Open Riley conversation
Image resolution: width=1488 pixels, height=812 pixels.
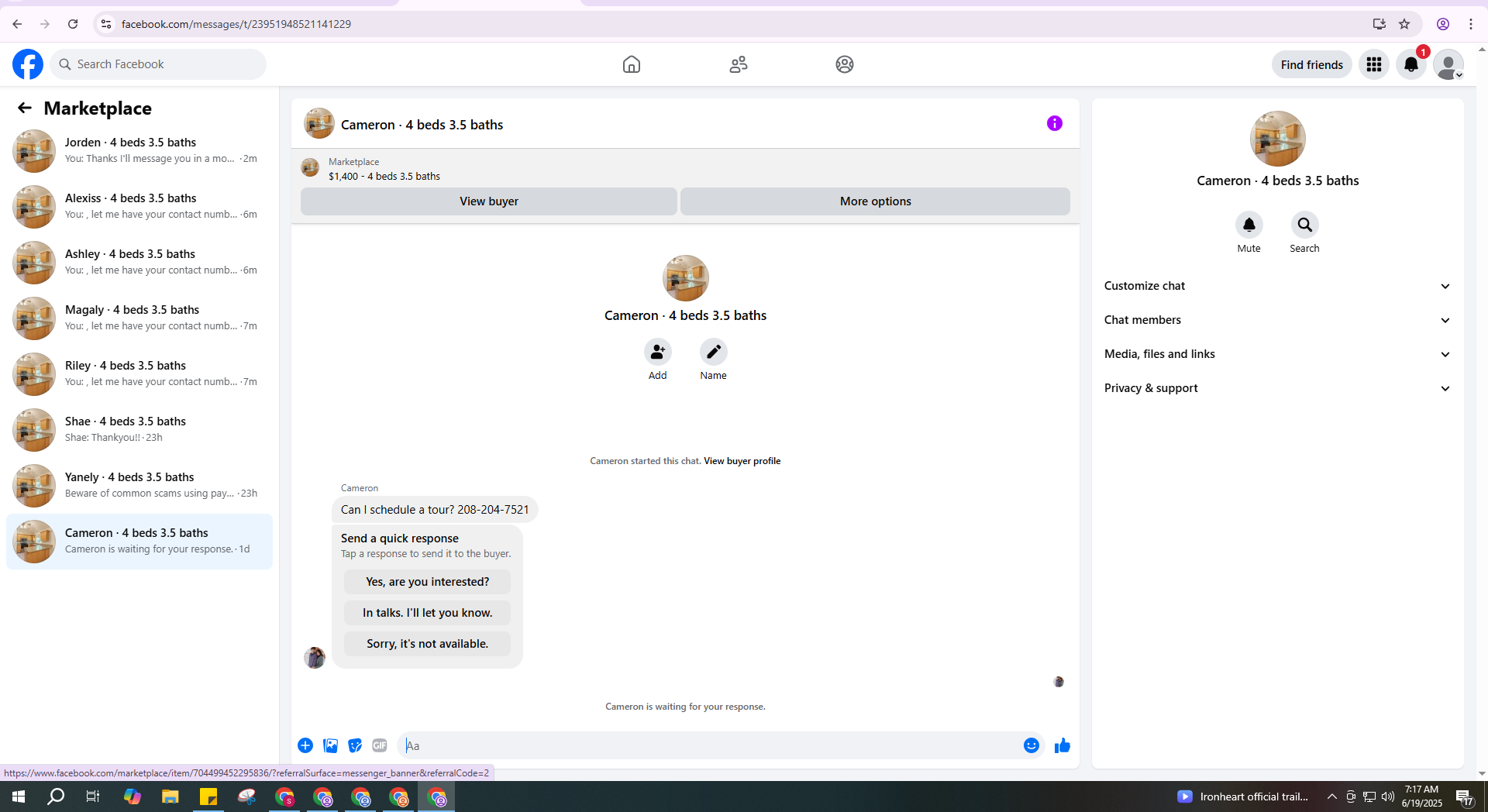tap(139, 374)
